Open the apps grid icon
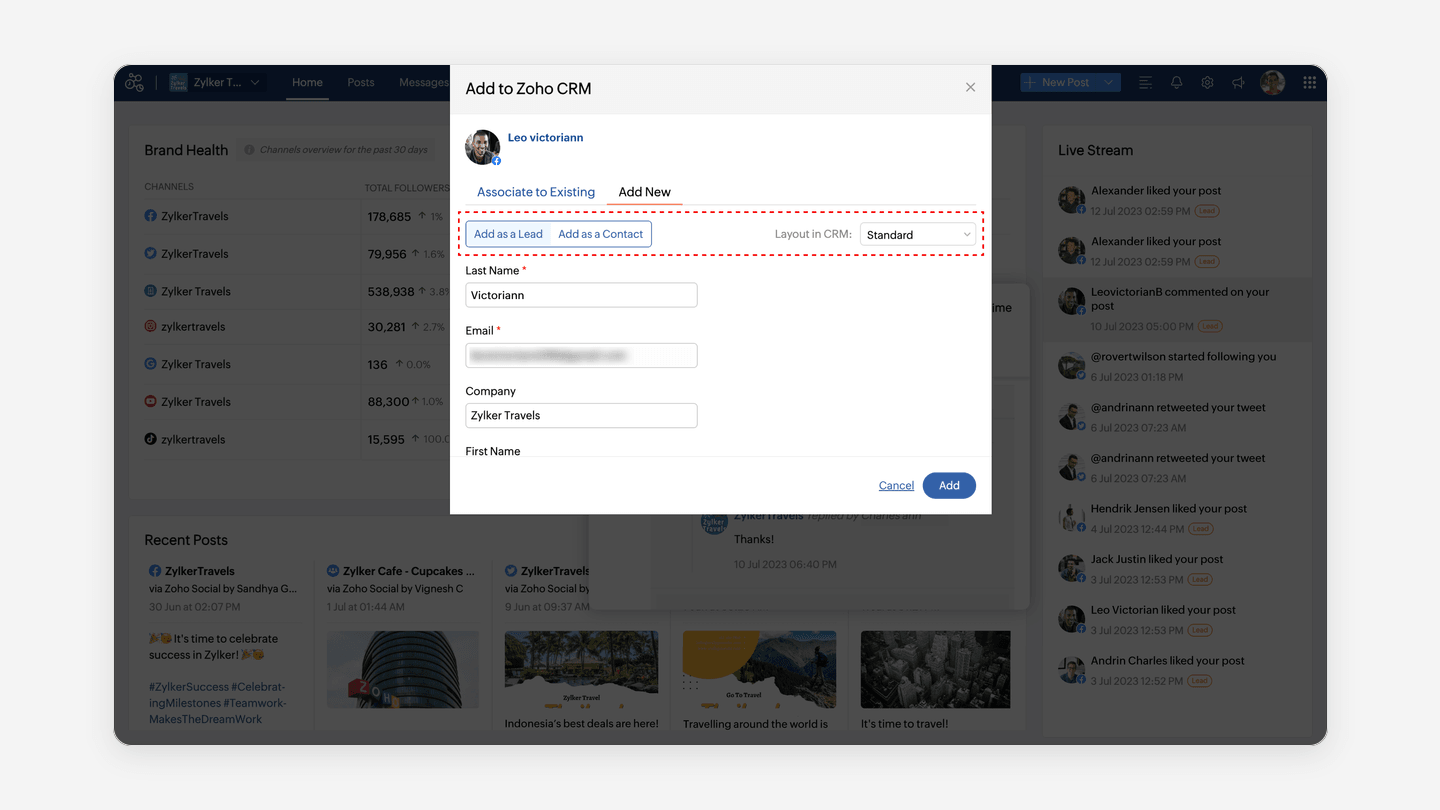 pos(1309,83)
